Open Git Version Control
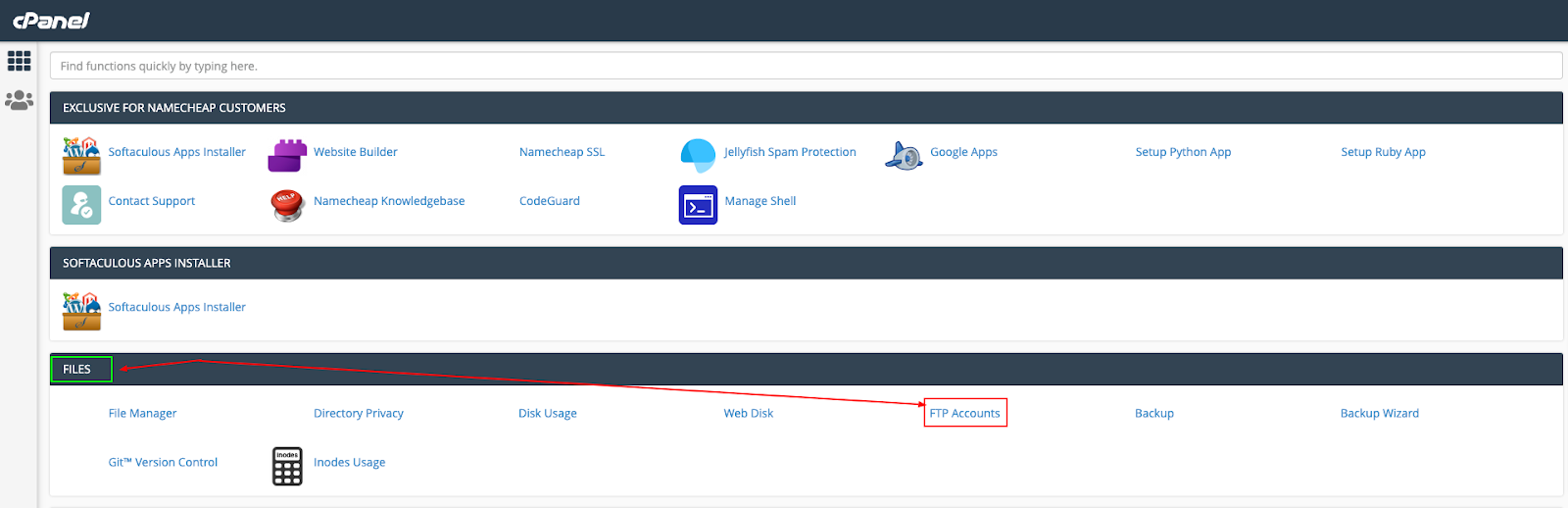This screenshot has width=1568, height=508. [163, 462]
